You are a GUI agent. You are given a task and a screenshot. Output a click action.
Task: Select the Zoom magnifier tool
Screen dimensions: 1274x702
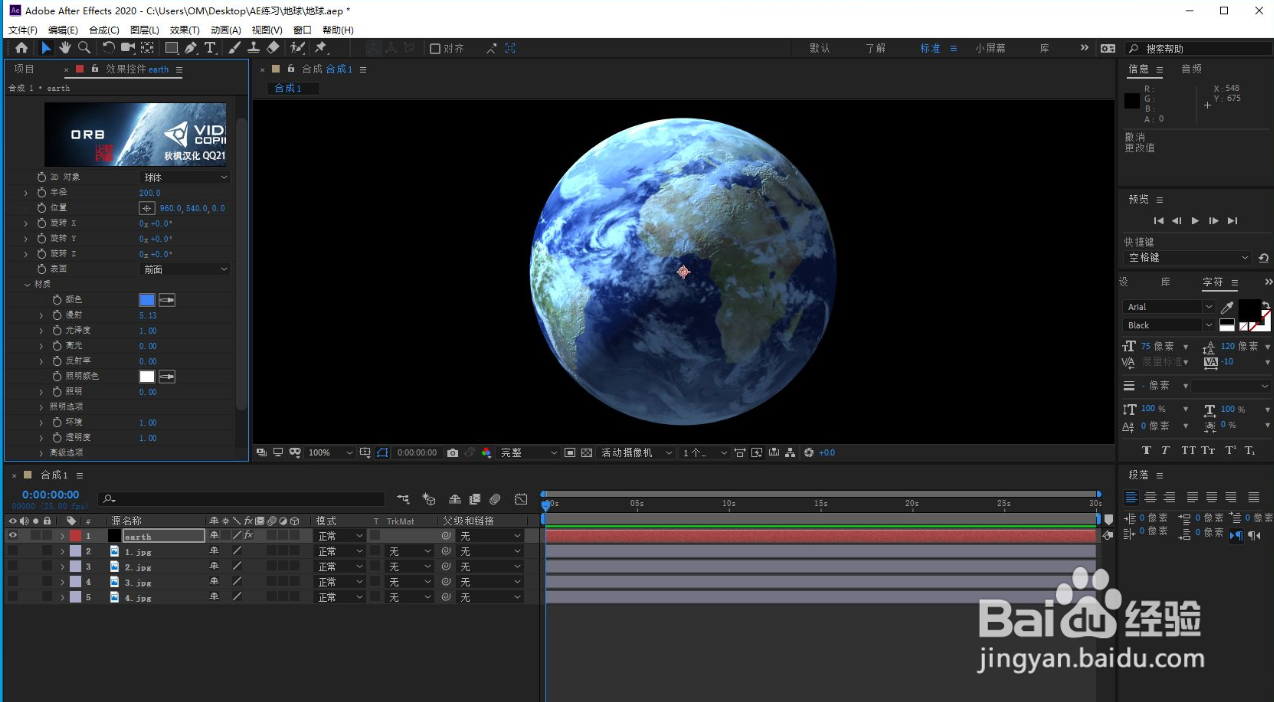point(84,48)
